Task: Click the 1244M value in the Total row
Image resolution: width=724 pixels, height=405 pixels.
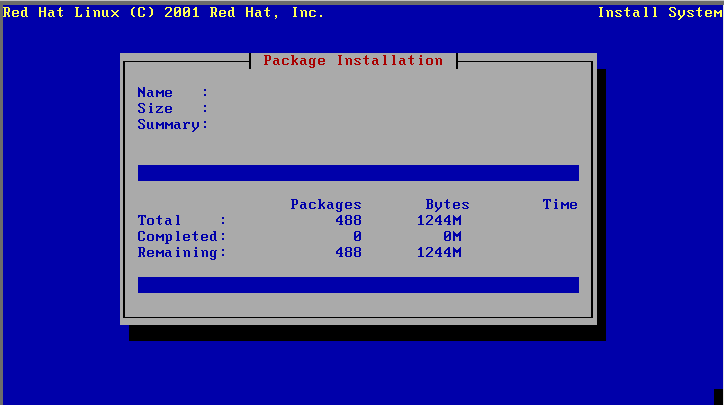Action: [439, 221]
